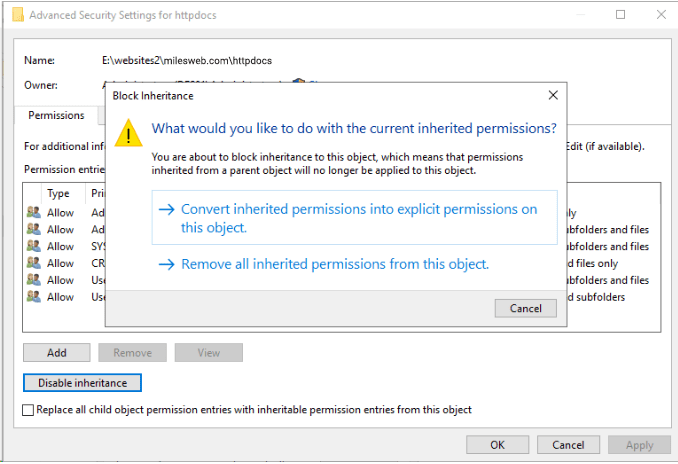This screenshot has height=464, width=678.
Task: Select the user icon in the SYS entry row
Action: (x=34, y=246)
